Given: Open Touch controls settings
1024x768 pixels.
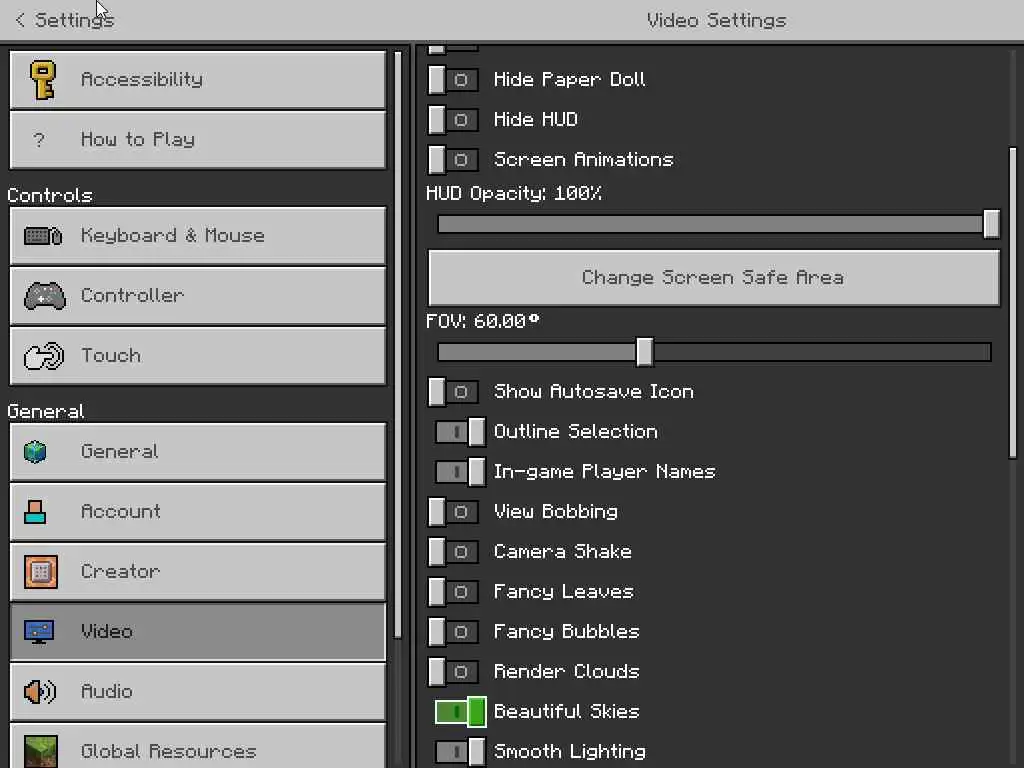Looking at the screenshot, I should point(198,356).
